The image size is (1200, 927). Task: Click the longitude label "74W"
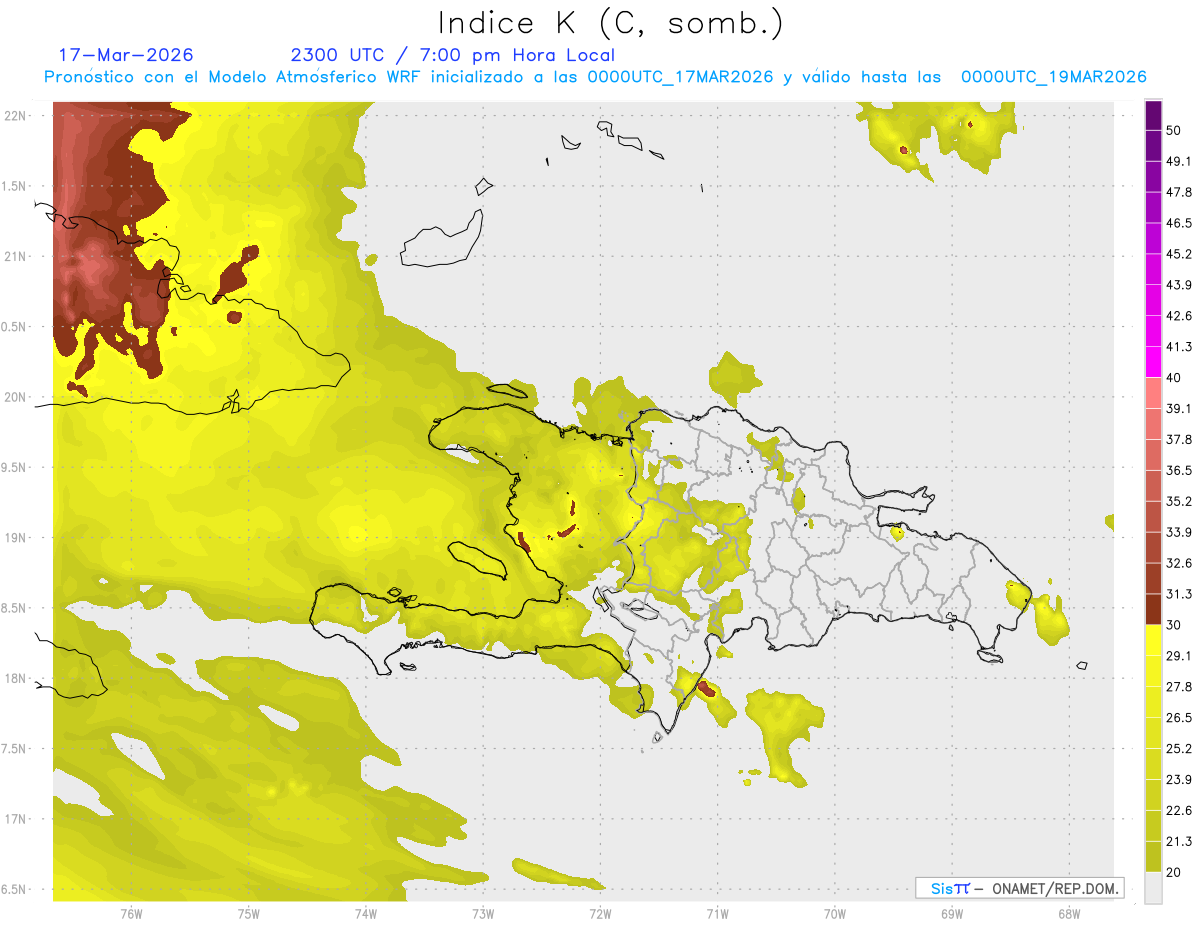(366, 913)
